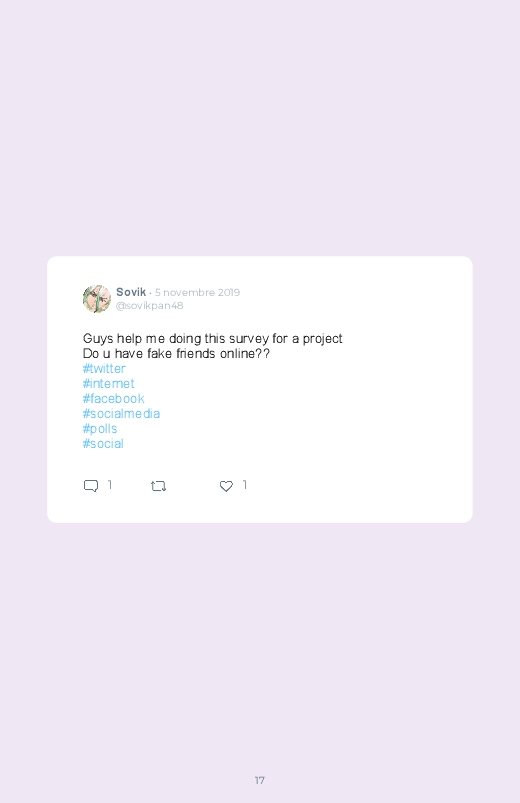Image resolution: width=520 pixels, height=803 pixels.
Task: Click the lavender page background above card
Action: click(x=260, y=128)
